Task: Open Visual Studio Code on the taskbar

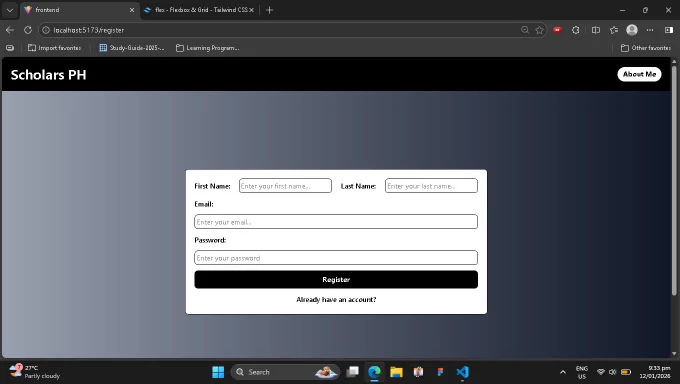Action: coord(462,372)
